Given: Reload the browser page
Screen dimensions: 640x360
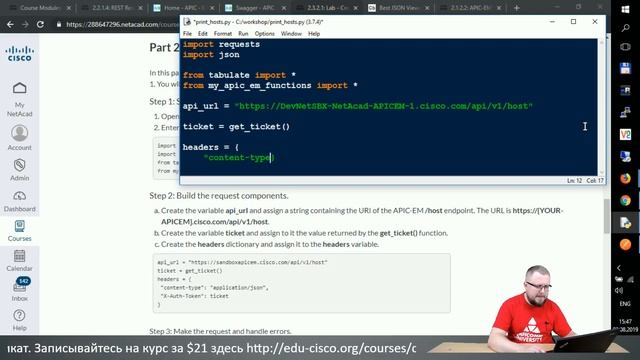Looking at the screenshot, I should [40, 24].
